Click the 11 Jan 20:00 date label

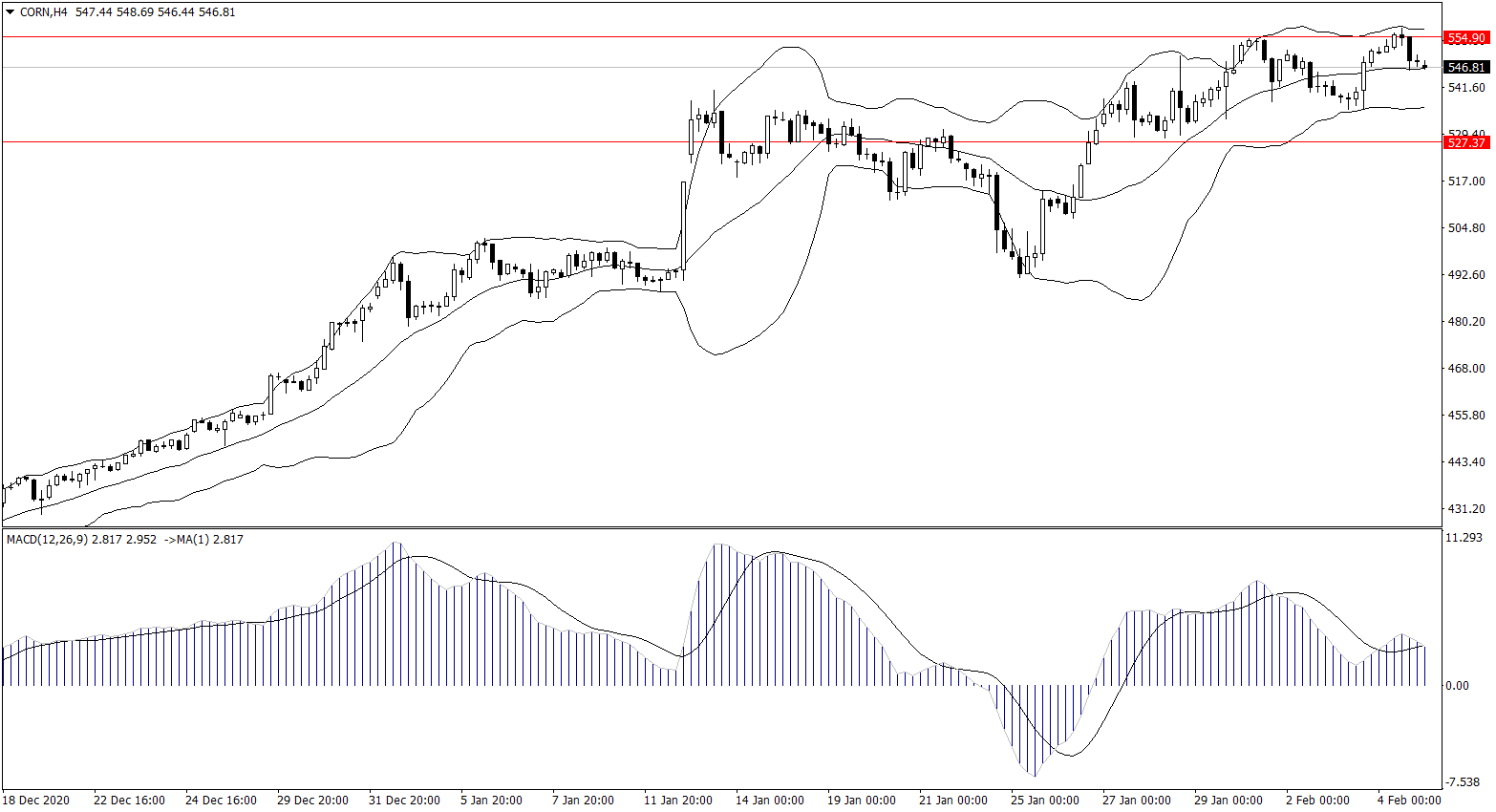click(x=677, y=801)
